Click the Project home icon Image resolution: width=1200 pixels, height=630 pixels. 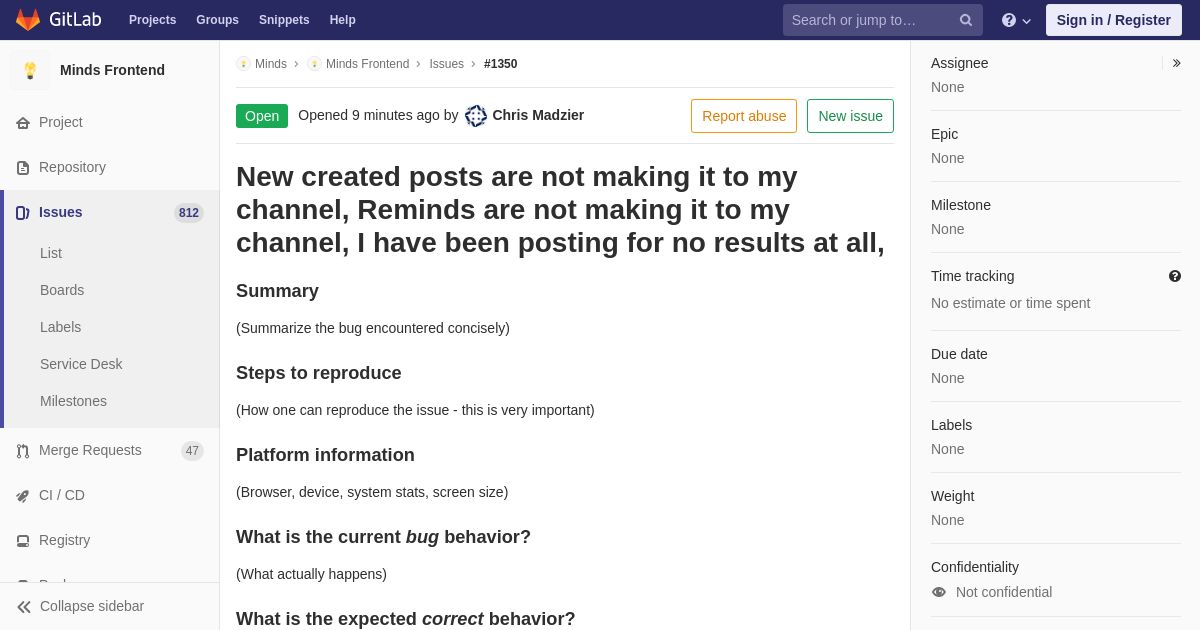click(23, 123)
